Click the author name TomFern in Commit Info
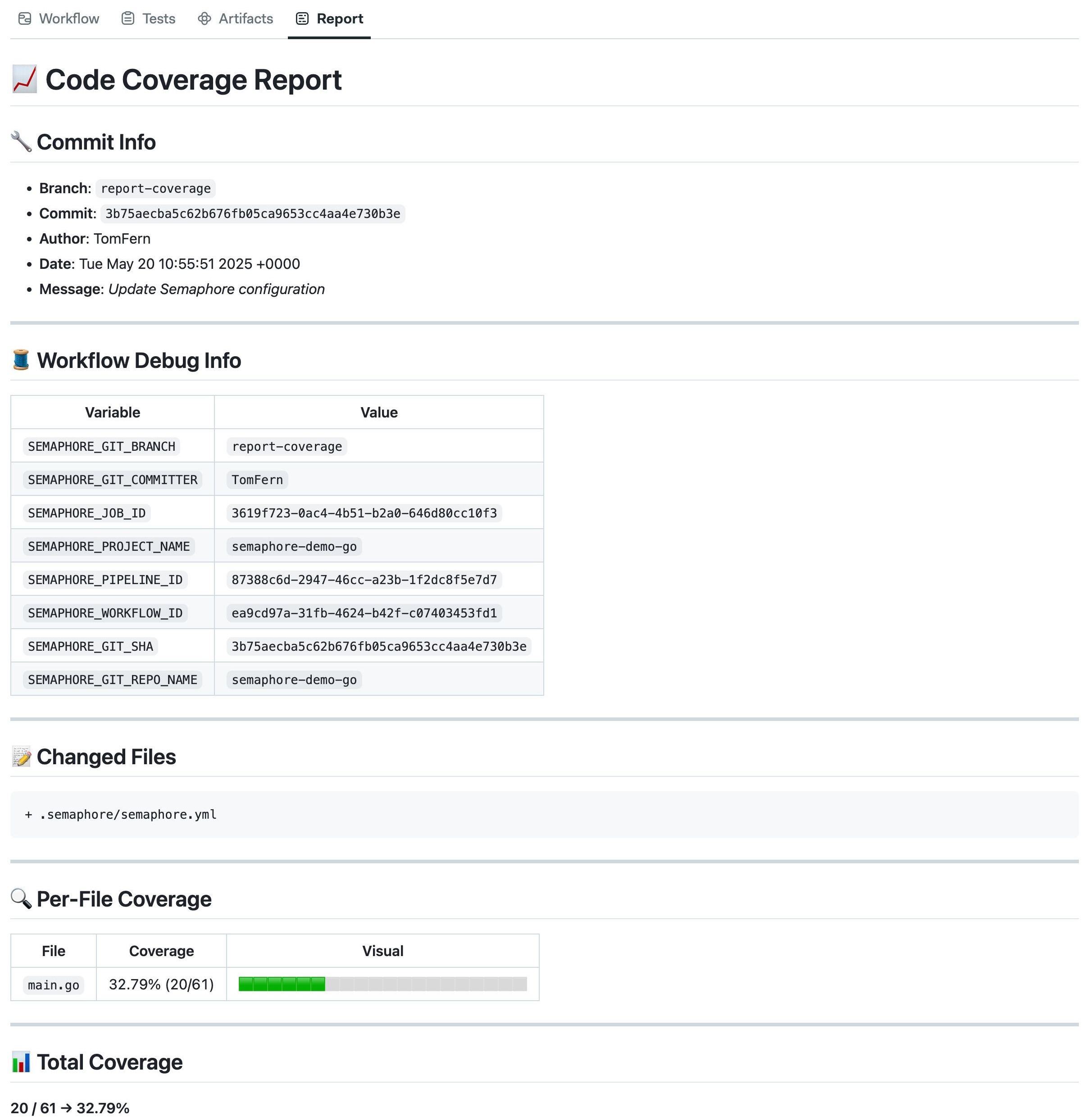Screen dimensions: 1083x1120 (122, 239)
